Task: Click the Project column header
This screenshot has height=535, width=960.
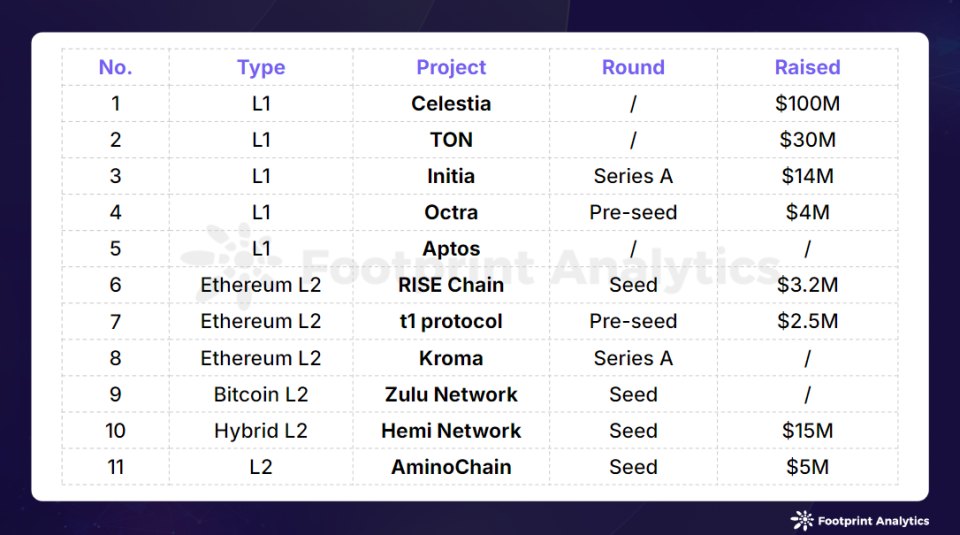Action: point(451,68)
